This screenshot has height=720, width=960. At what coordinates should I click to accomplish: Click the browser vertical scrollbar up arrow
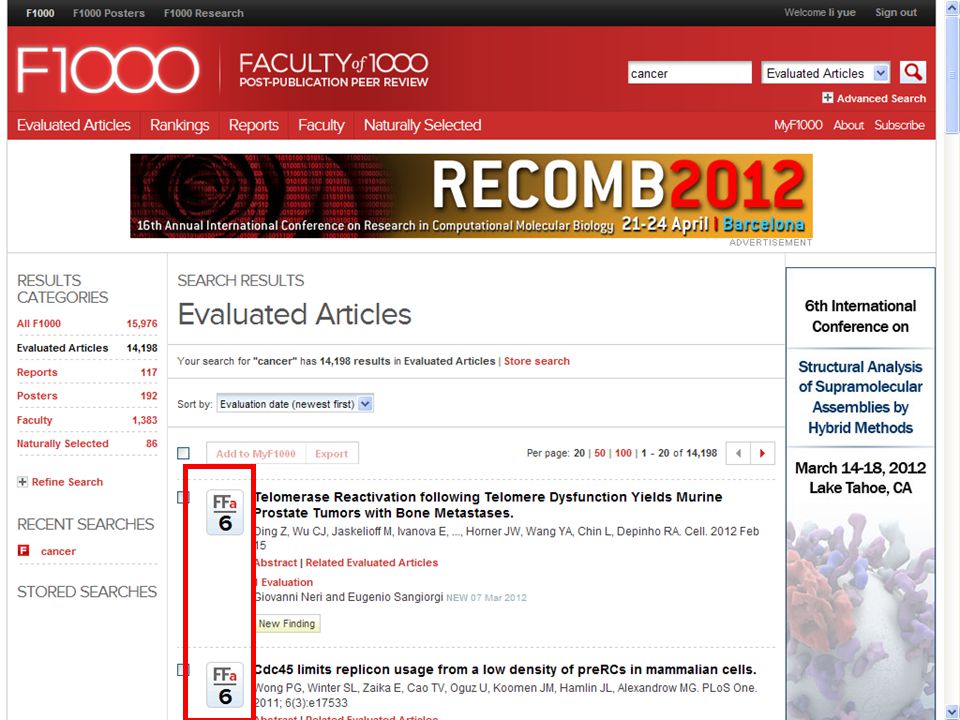coord(952,9)
